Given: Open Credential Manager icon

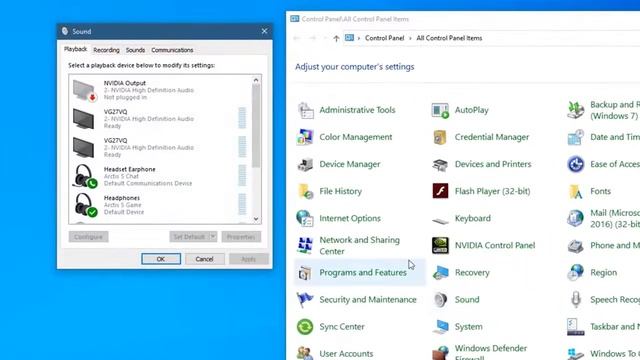Looking at the screenshot, I should point(440,137).
